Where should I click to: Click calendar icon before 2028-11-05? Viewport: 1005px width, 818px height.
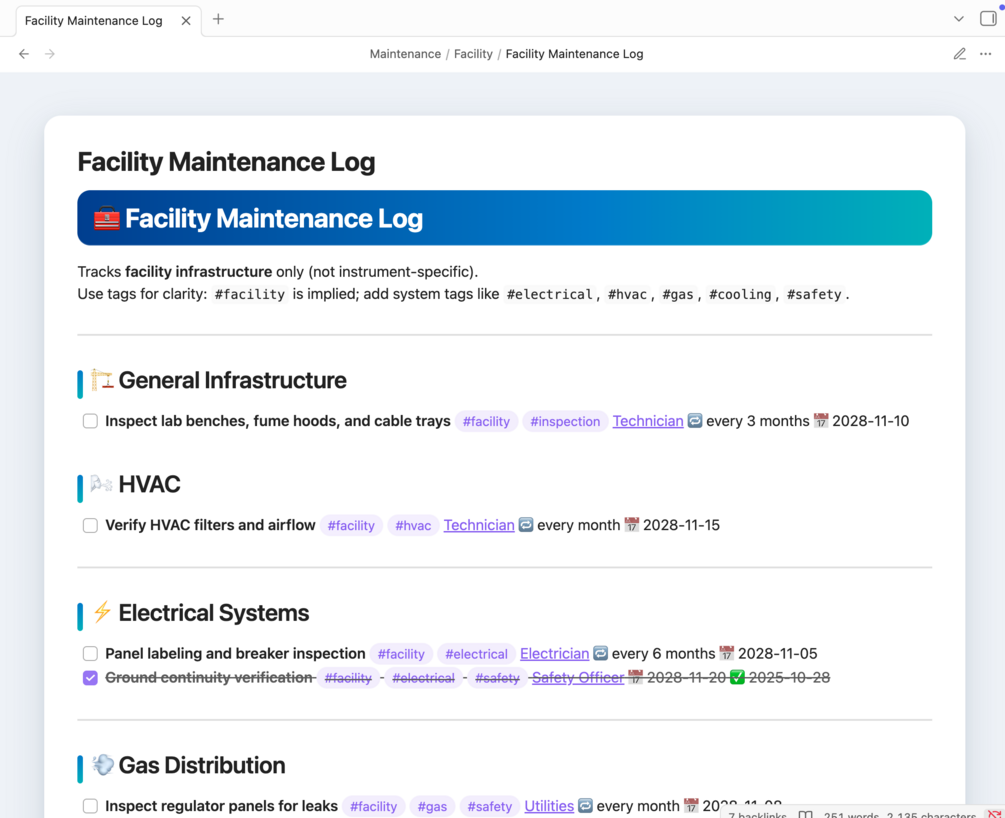point(727,653)
